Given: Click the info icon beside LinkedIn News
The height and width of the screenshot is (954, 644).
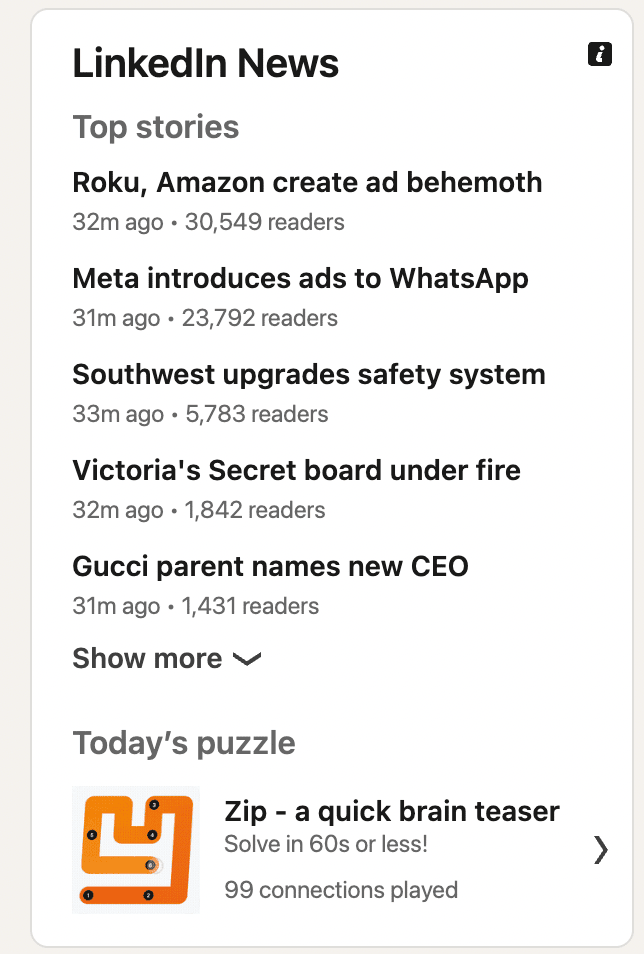Looking at the screenshot, I should click(600, 54).
